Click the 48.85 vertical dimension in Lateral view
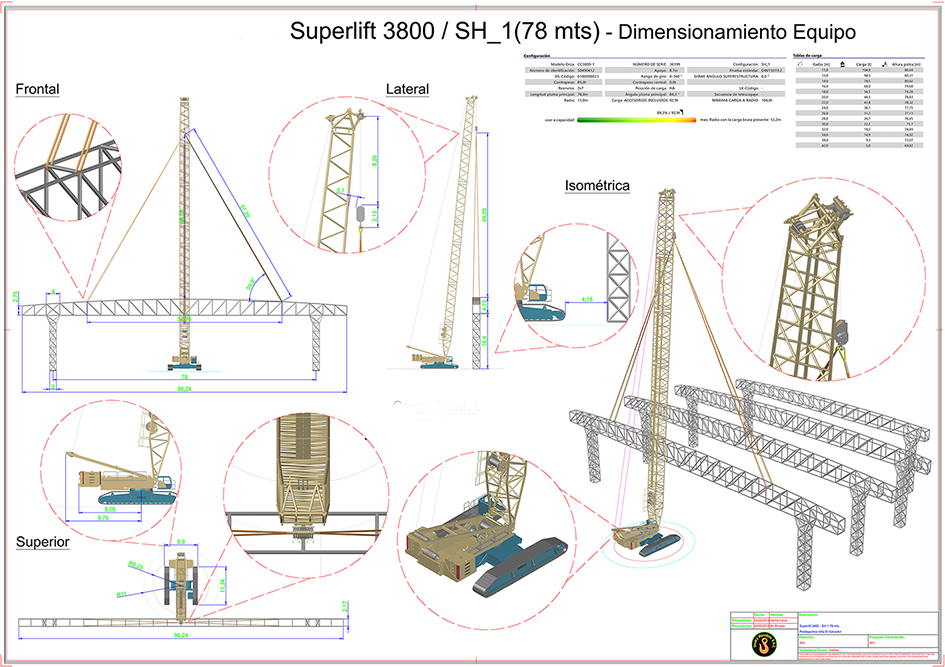 pos(485,216)
